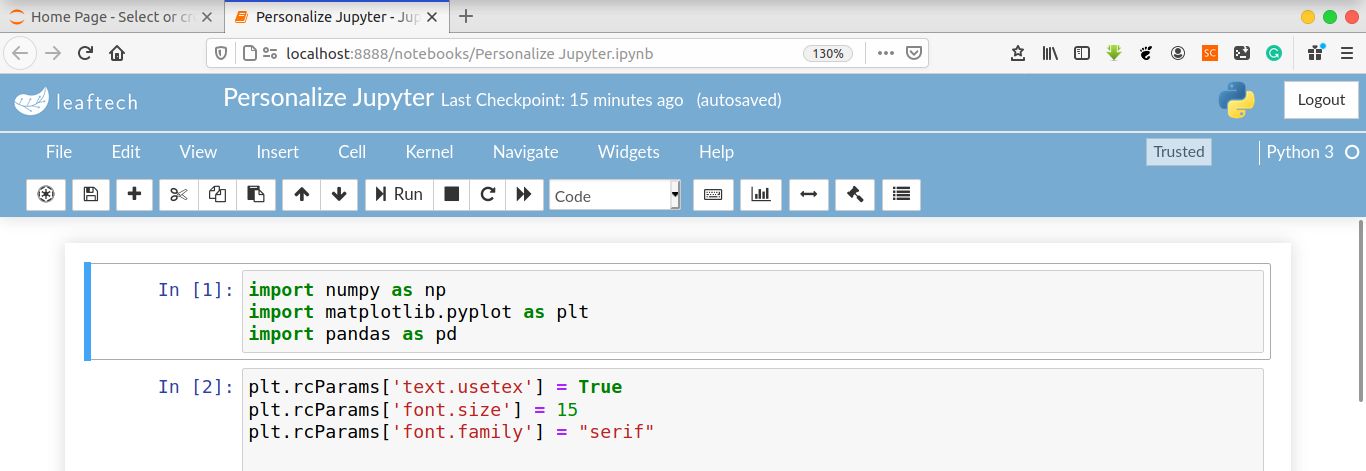Toggle the table of contents list icon
1366x471 pixels.
click(x=901, y=195)
